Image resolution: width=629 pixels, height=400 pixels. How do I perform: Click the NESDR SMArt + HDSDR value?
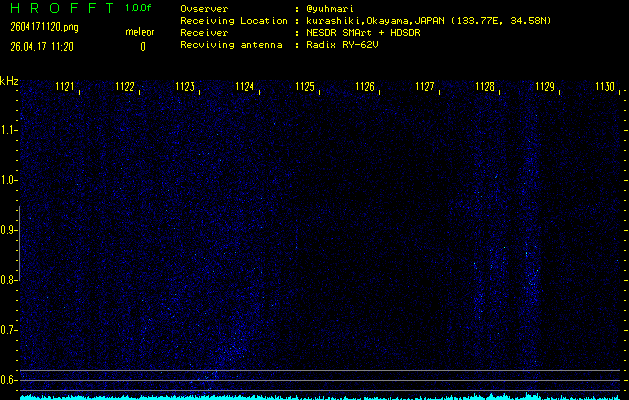click(x=363, y=33)
